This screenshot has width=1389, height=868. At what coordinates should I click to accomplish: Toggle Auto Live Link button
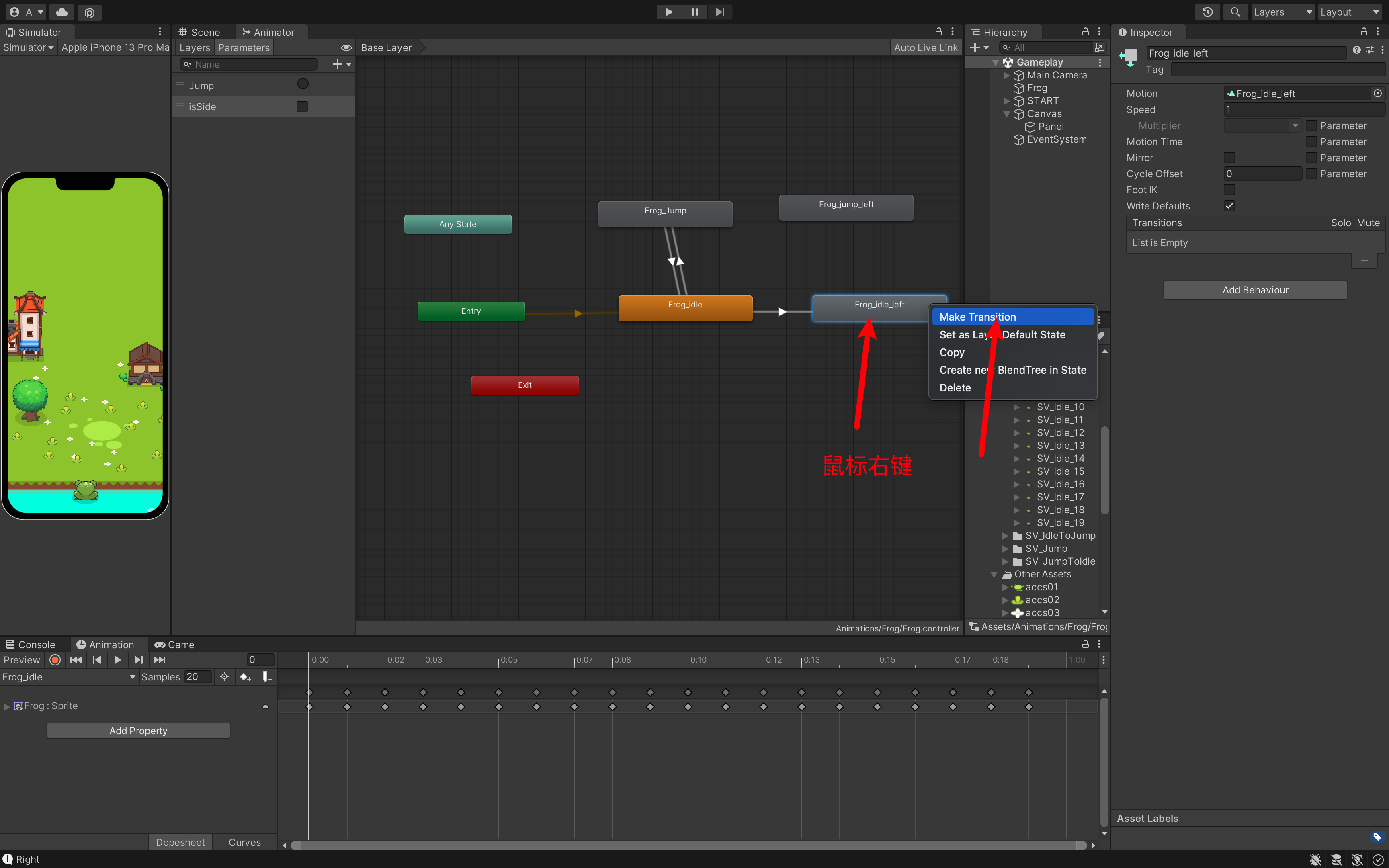tap(925, 48)
